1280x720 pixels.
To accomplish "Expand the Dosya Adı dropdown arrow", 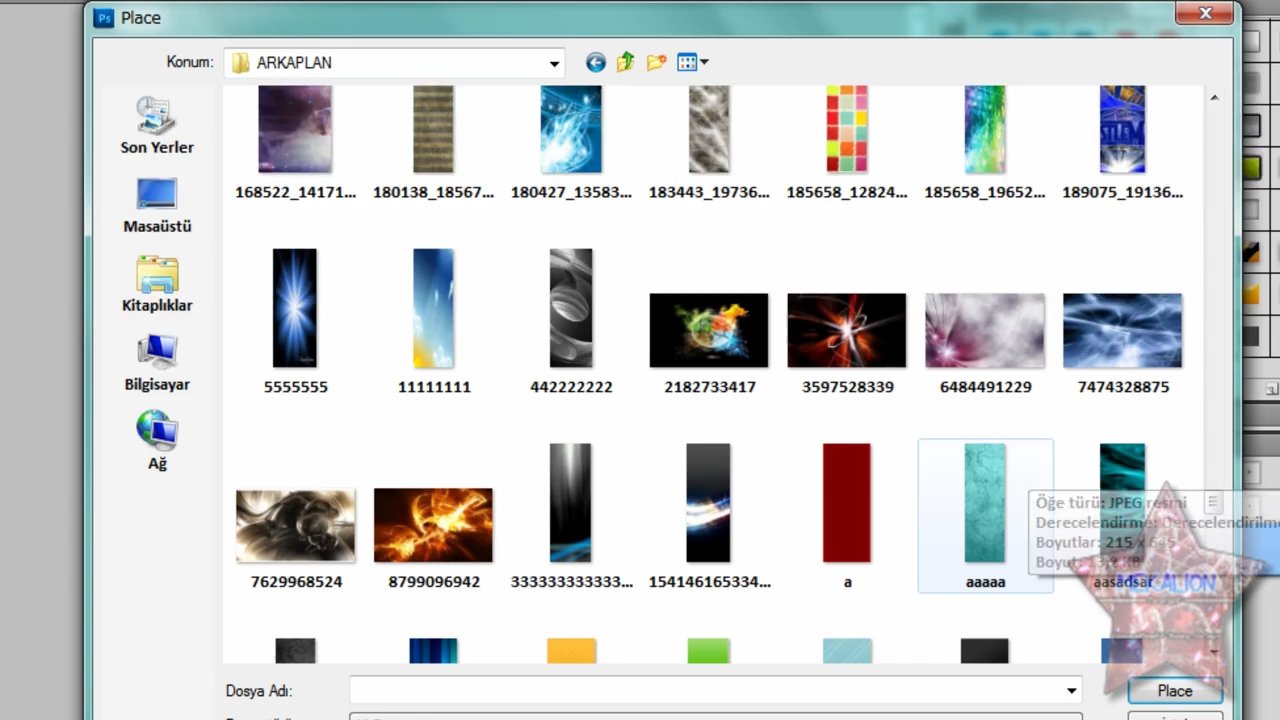I will (1072, 690).
